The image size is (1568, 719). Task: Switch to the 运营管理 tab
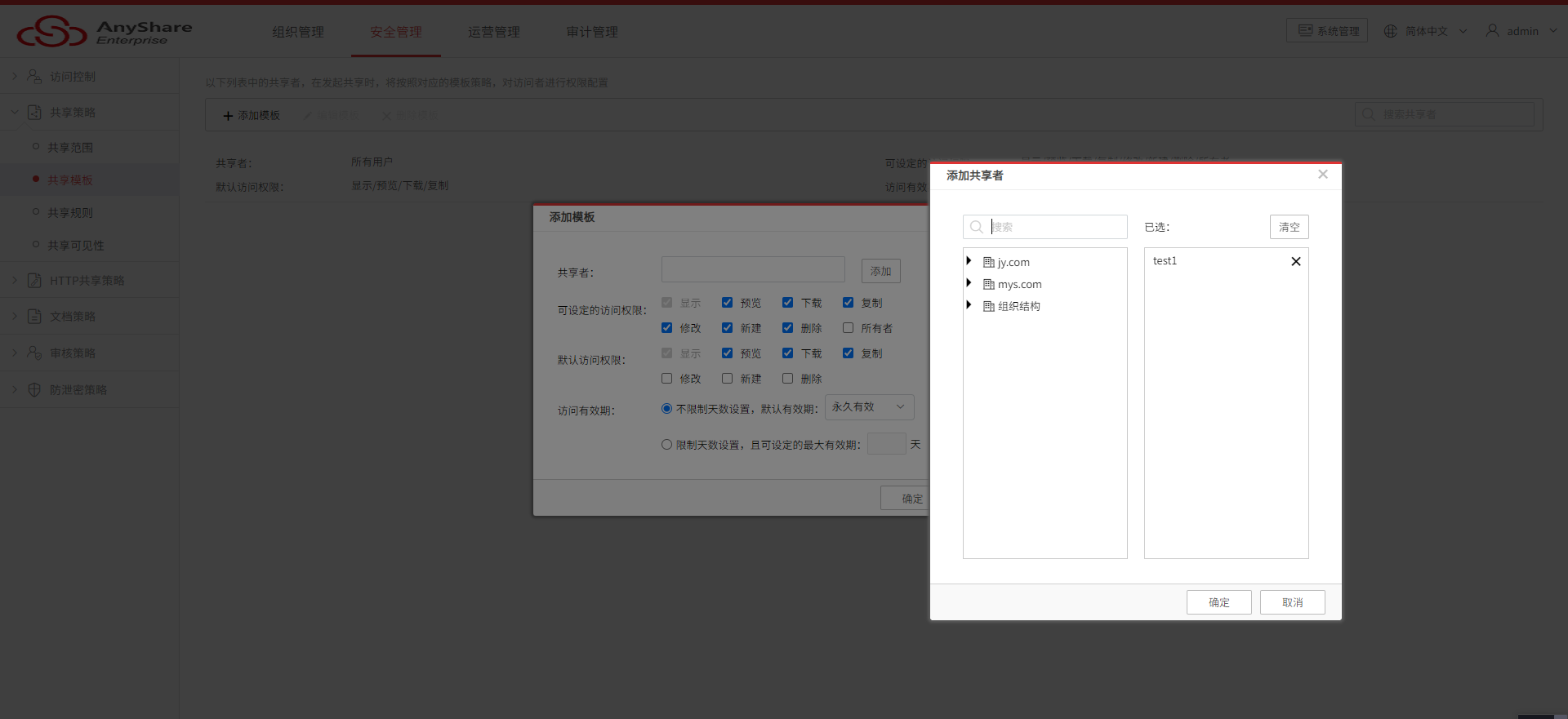coord(494,32)
